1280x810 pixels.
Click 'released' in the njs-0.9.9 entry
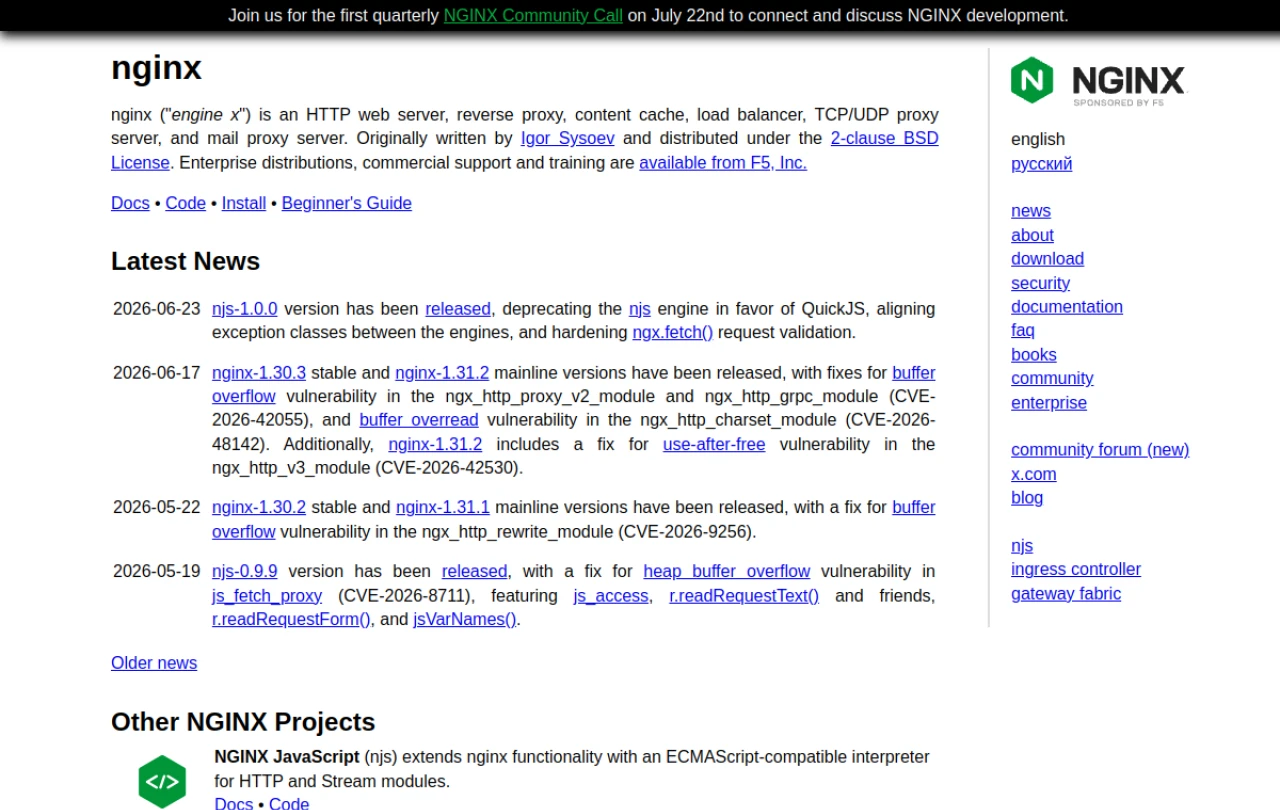point(474,571)
